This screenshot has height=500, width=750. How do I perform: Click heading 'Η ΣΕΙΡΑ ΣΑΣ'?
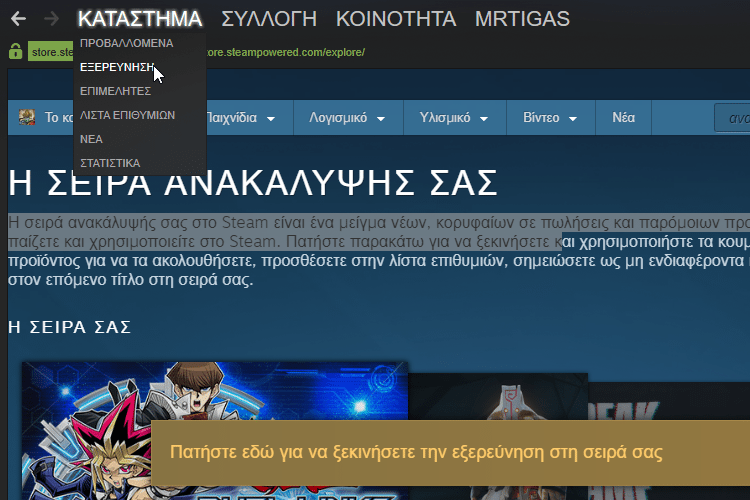70,327
